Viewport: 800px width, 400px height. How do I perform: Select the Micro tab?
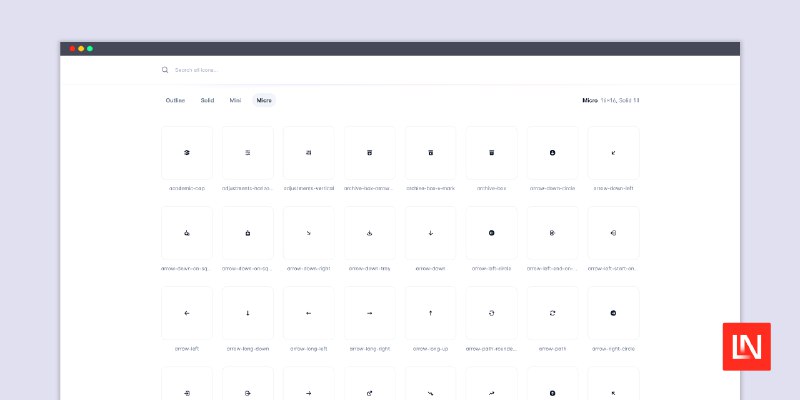[264, 101]
